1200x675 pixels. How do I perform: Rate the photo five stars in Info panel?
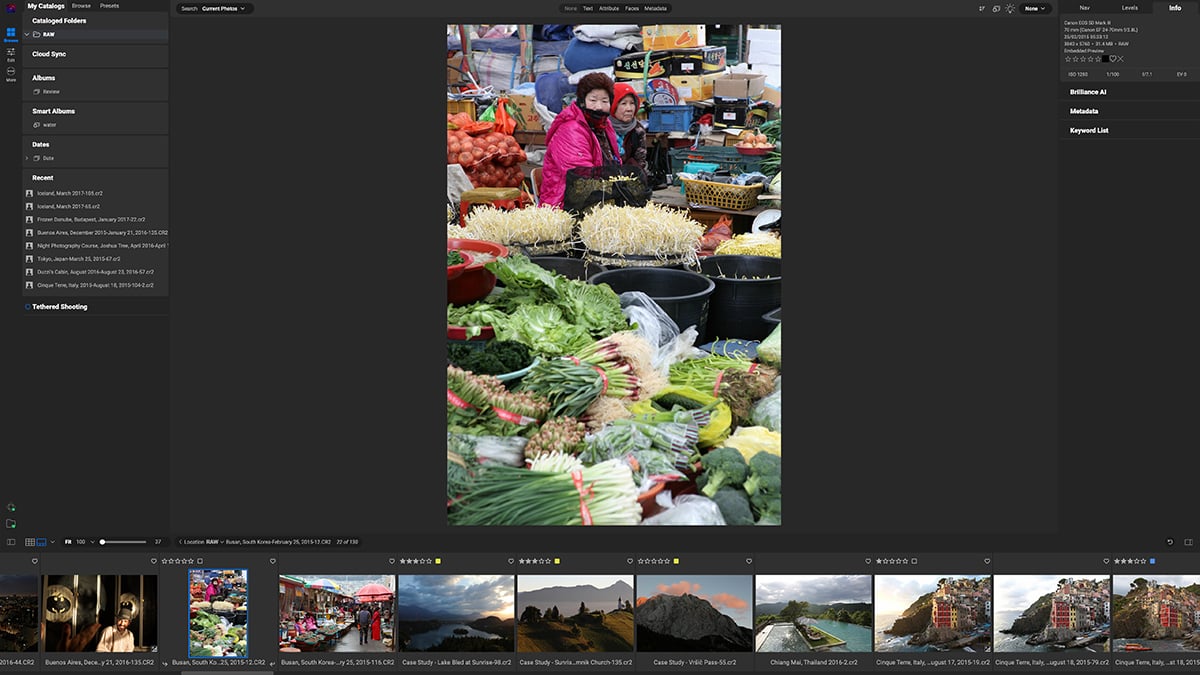[1098, 58]
